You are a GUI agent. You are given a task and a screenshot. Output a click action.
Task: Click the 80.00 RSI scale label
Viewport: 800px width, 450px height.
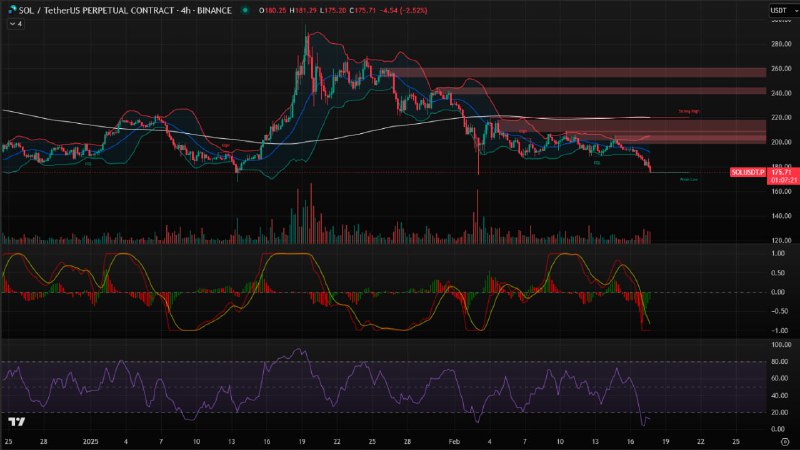[781, 362]
